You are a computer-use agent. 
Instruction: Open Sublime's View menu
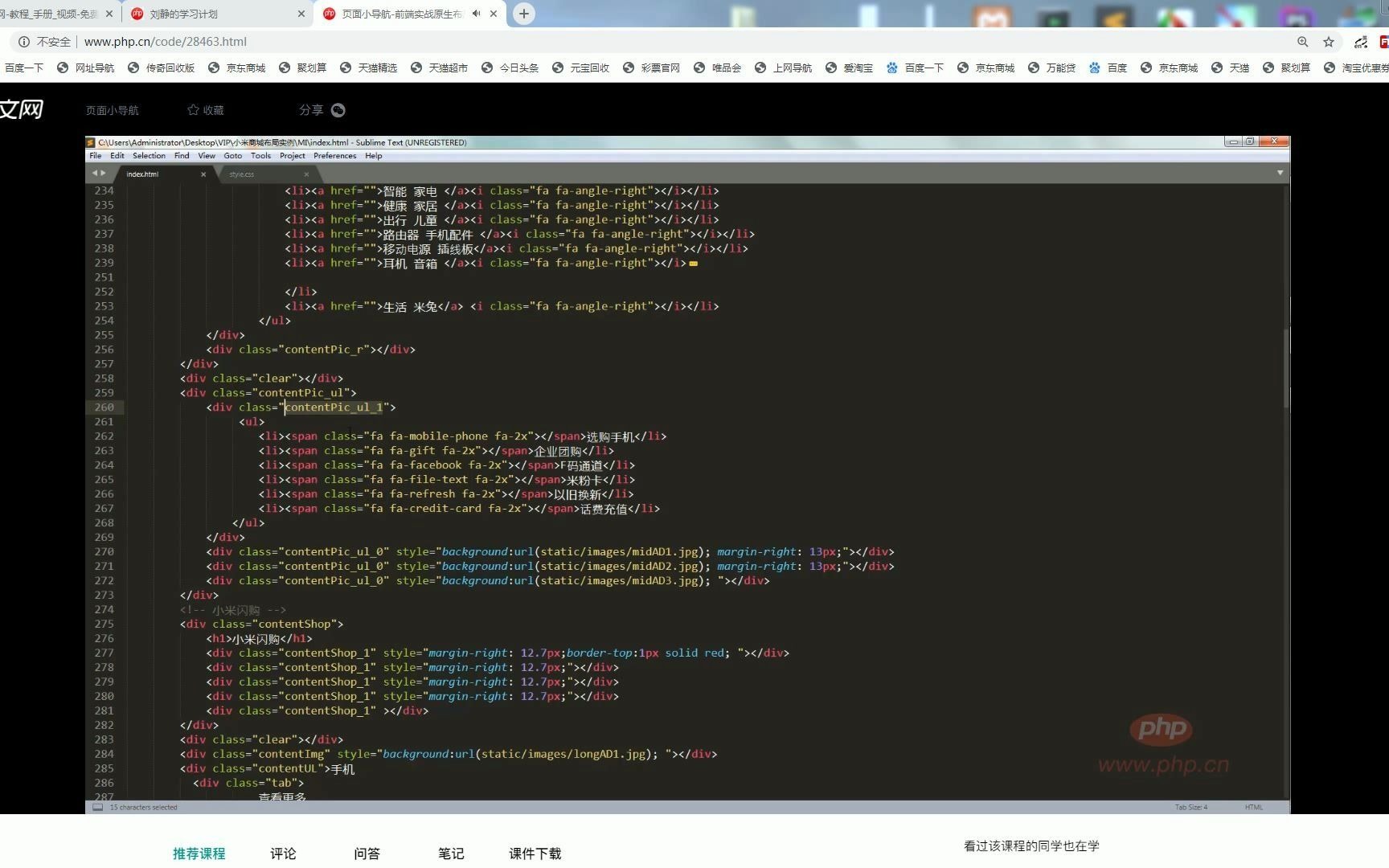(x=207, y=156)
